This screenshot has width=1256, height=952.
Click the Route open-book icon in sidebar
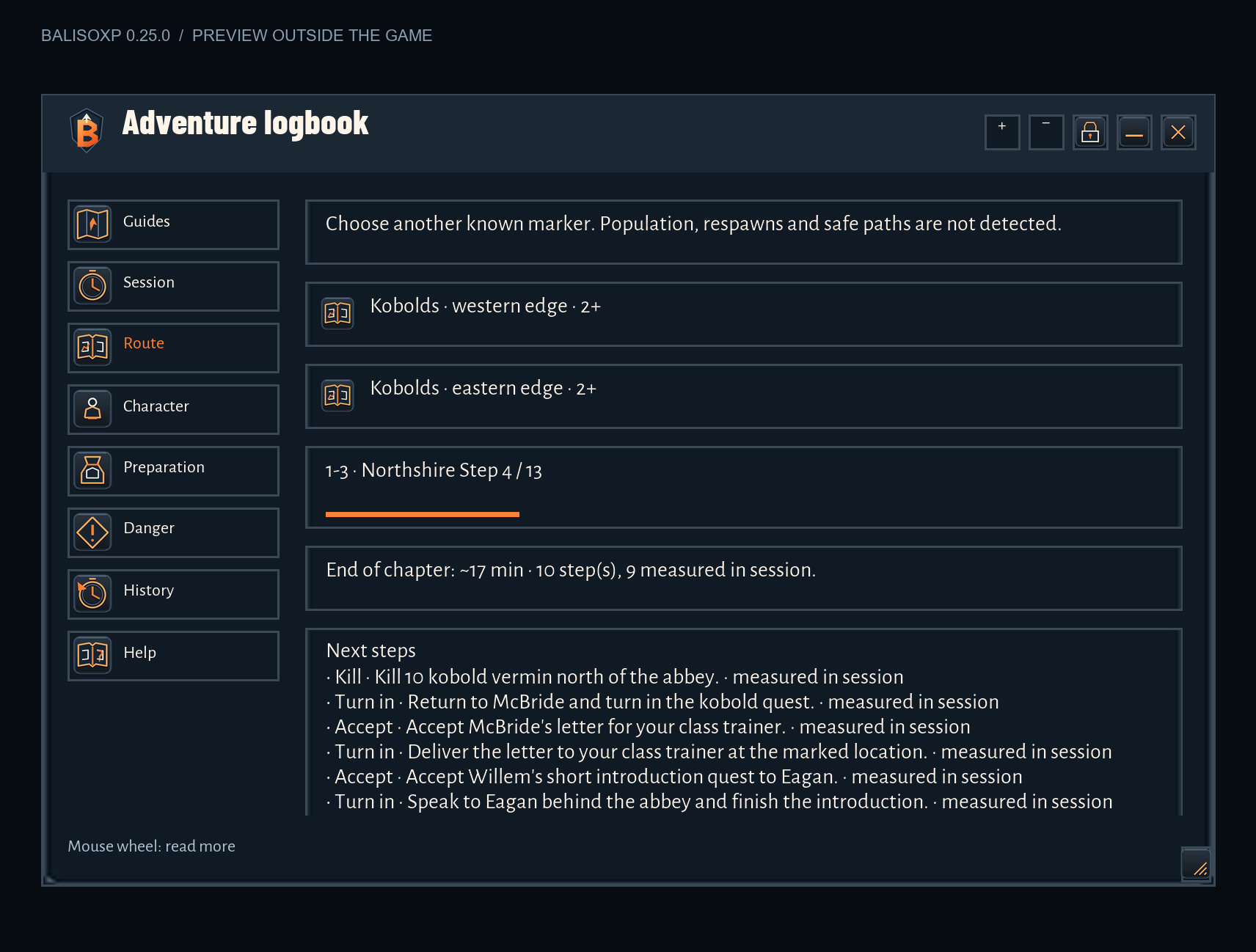[x=92, y=347]
